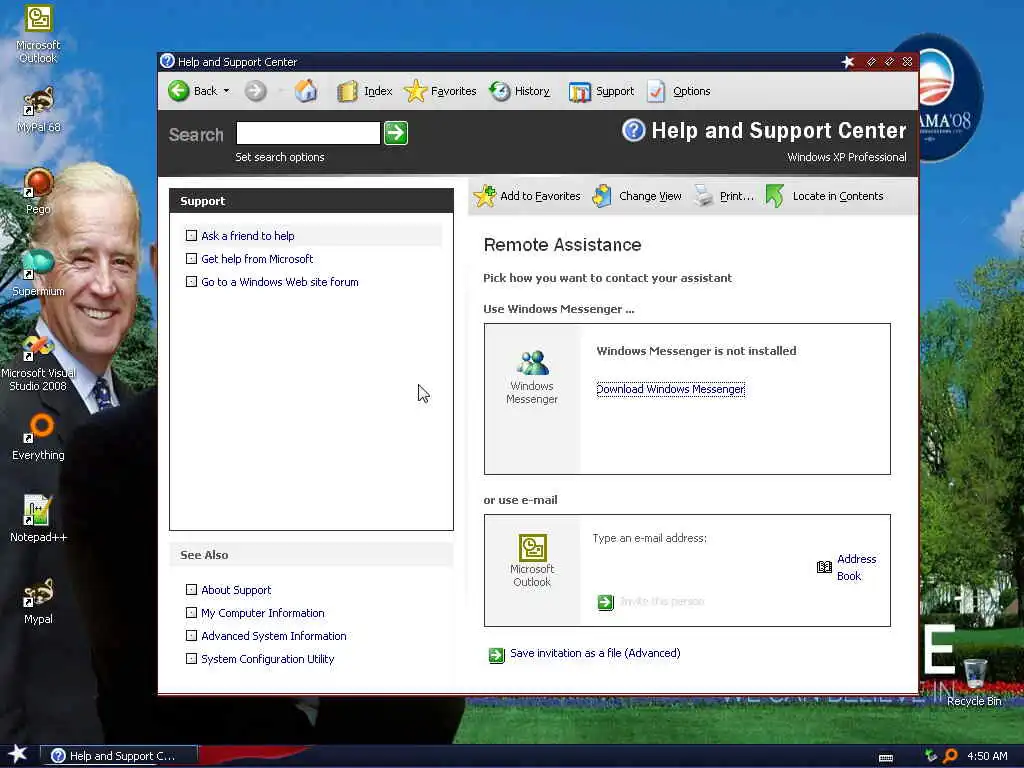1024x768 pixels.
Task: Click Windows Messenger is not installed text
Action: pyautogui.click(x=696, y=351)
